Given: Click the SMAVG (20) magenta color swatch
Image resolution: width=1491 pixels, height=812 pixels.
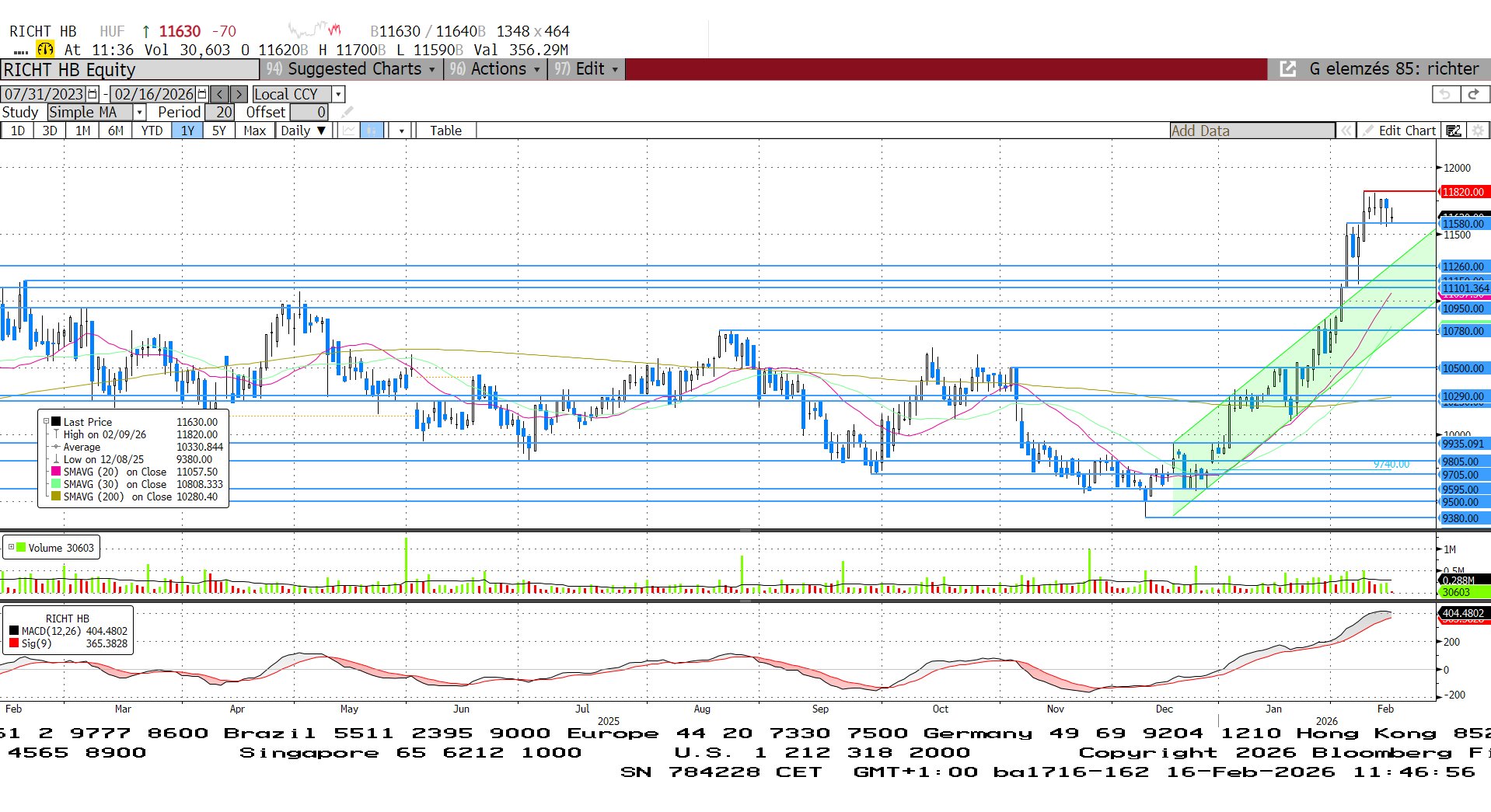Looking at the screenshot, I should pos(56,472).
